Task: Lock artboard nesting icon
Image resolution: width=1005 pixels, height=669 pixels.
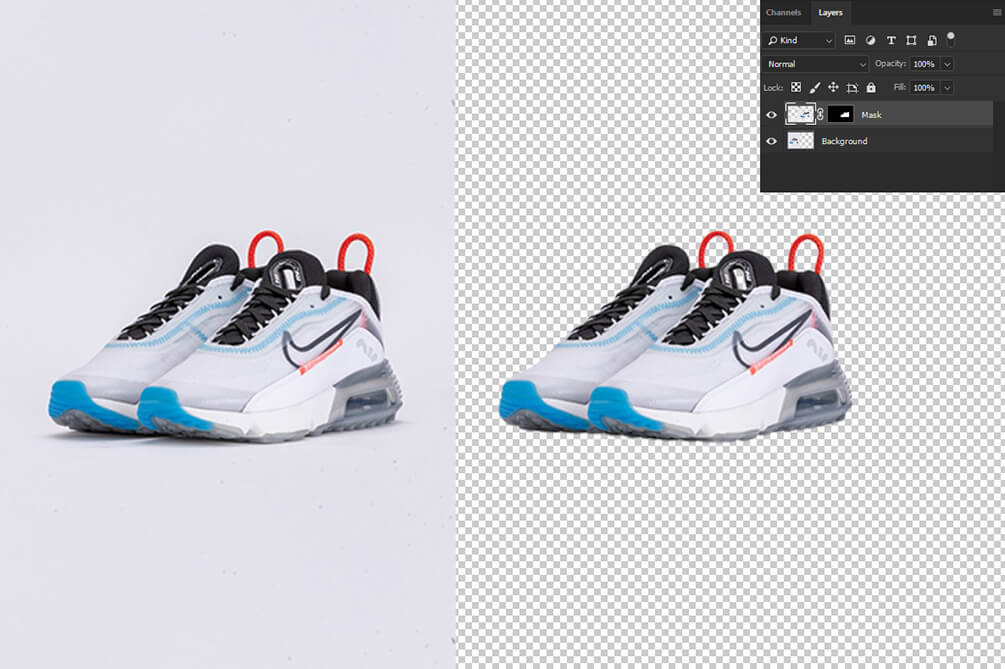Action: pos(852,88)
